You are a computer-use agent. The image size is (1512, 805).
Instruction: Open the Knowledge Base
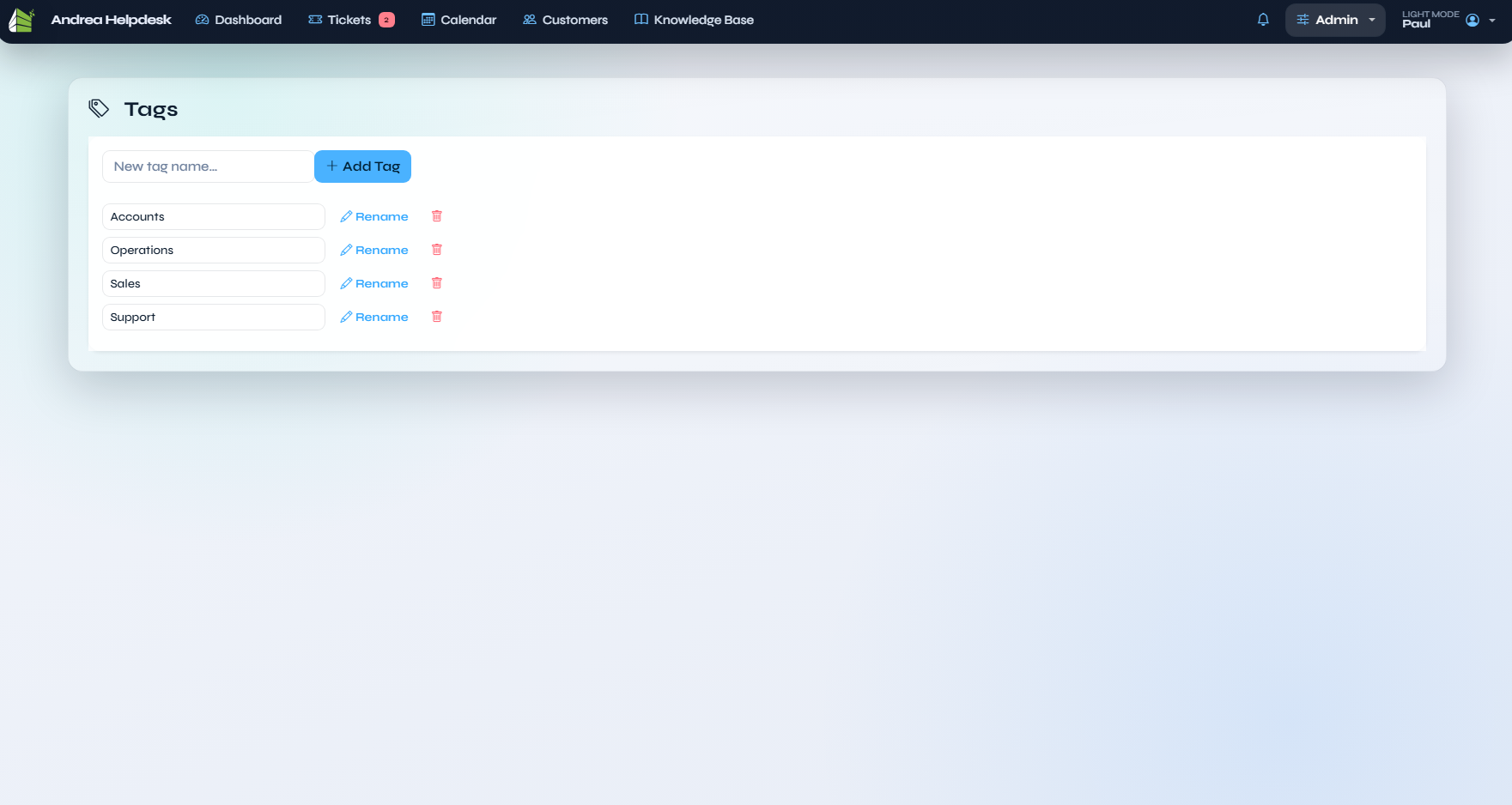pyautogui.click(x=694, y=20)
